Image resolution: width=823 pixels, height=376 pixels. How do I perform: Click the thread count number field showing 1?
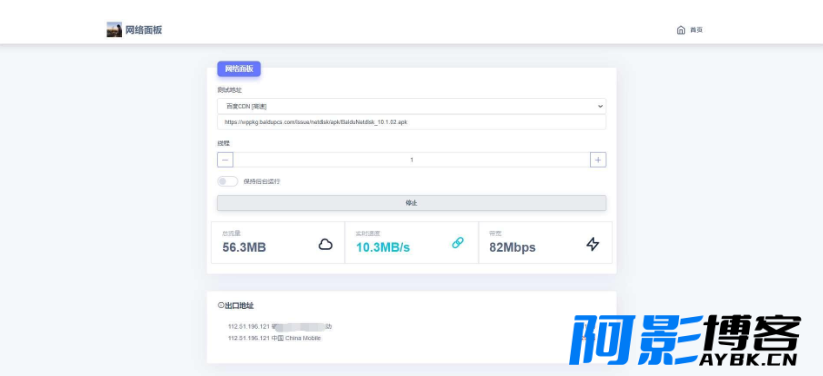click(x=412, y=160)
